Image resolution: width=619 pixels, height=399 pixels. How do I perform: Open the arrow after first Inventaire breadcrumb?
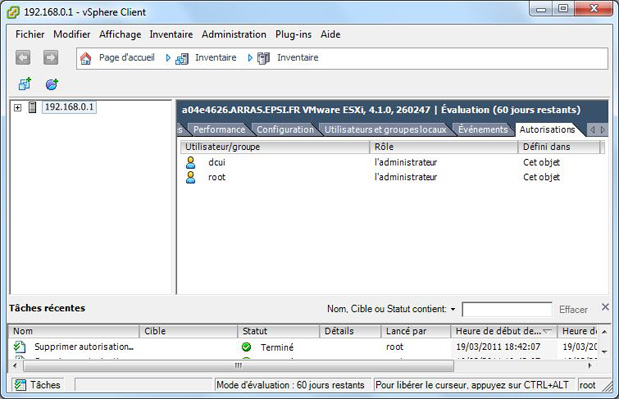(249, 58)
